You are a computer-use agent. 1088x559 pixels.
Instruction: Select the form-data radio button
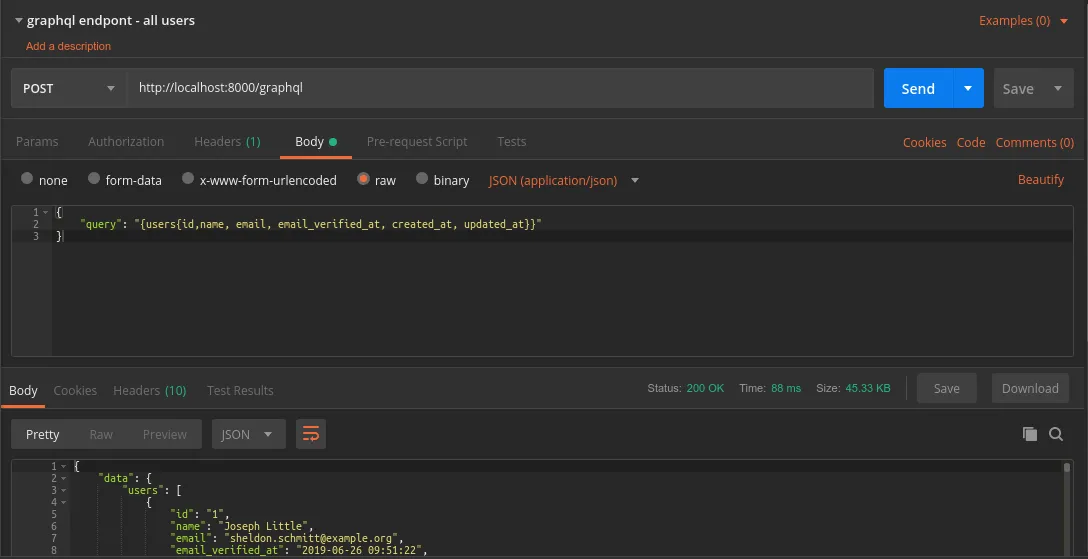pos(94,179)
